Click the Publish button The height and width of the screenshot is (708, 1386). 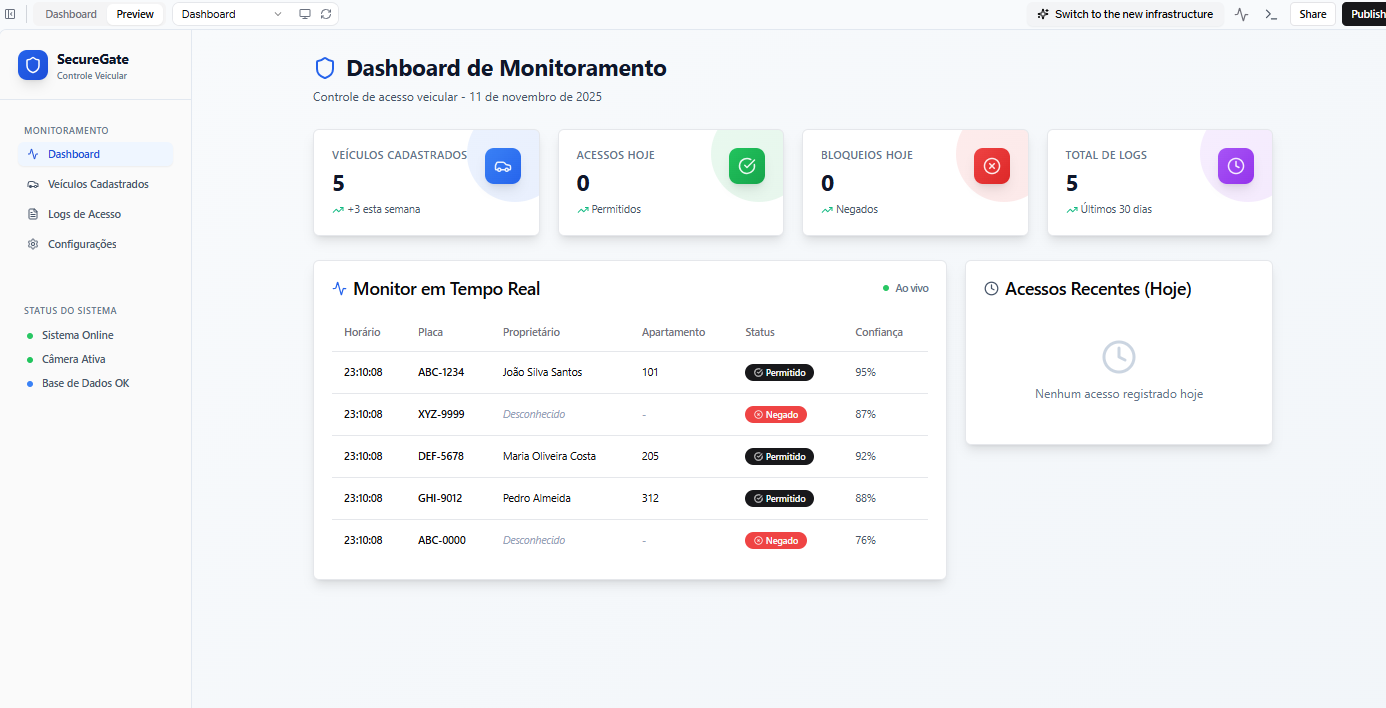point(1364,14)
